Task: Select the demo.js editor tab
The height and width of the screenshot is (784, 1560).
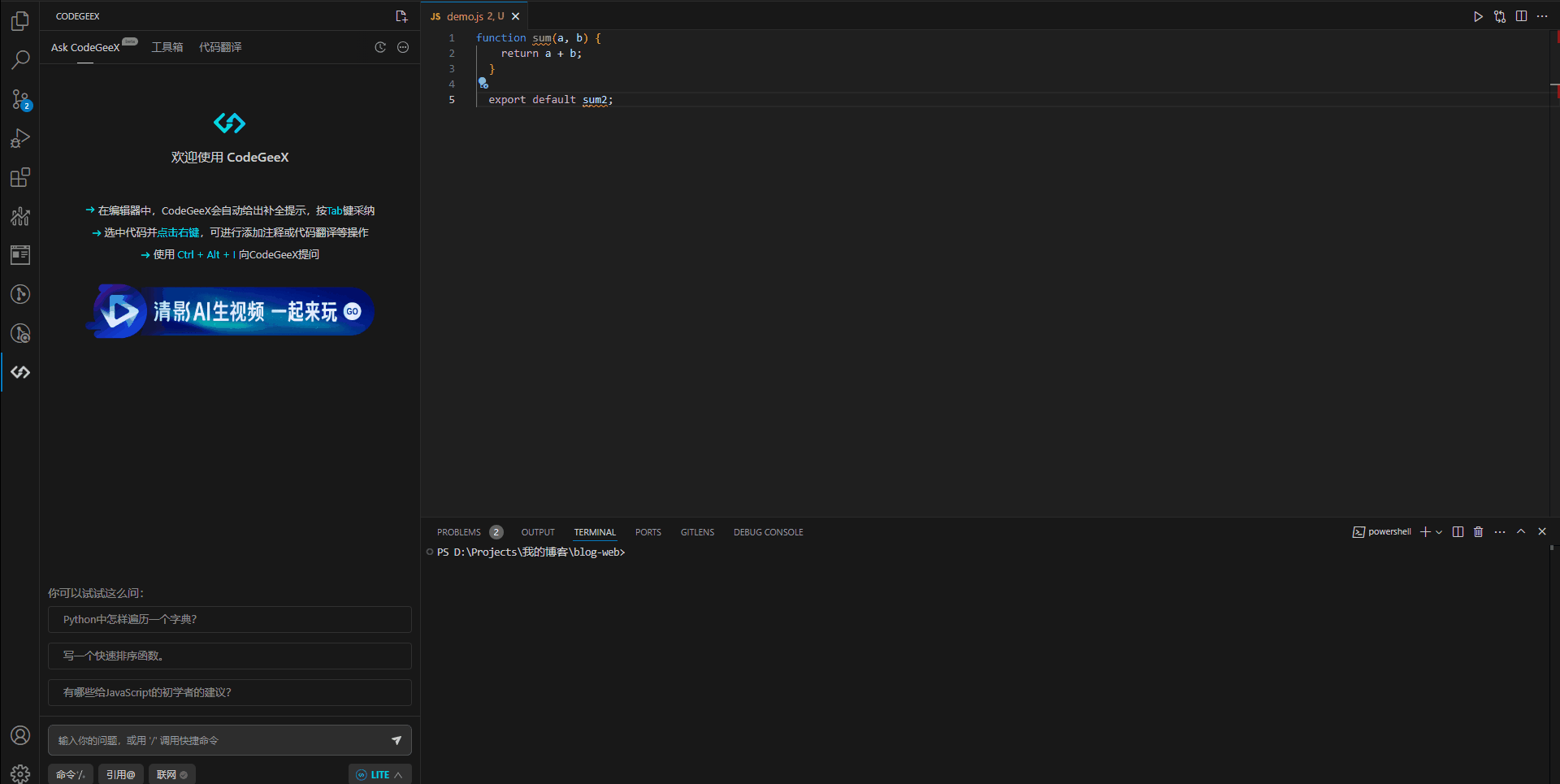Action: [474, 16]
